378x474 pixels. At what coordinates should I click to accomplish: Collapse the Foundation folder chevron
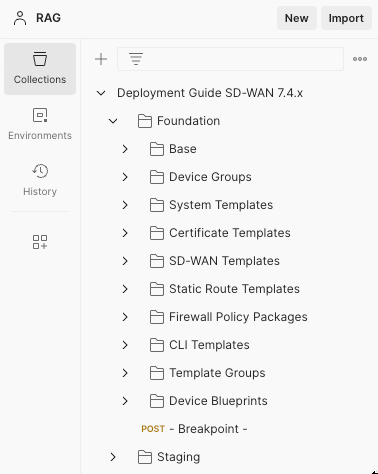coord(113,121)
